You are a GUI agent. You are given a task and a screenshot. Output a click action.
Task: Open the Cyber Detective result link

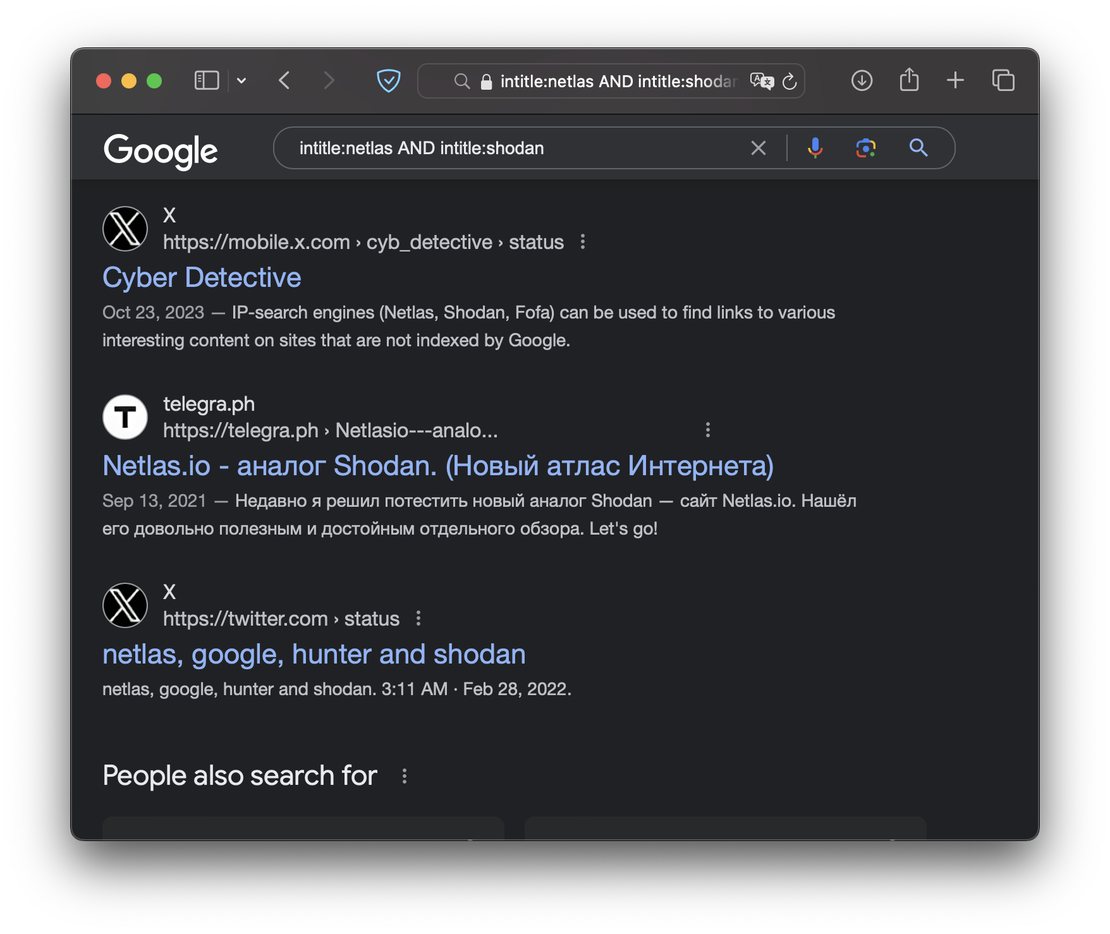201,277
